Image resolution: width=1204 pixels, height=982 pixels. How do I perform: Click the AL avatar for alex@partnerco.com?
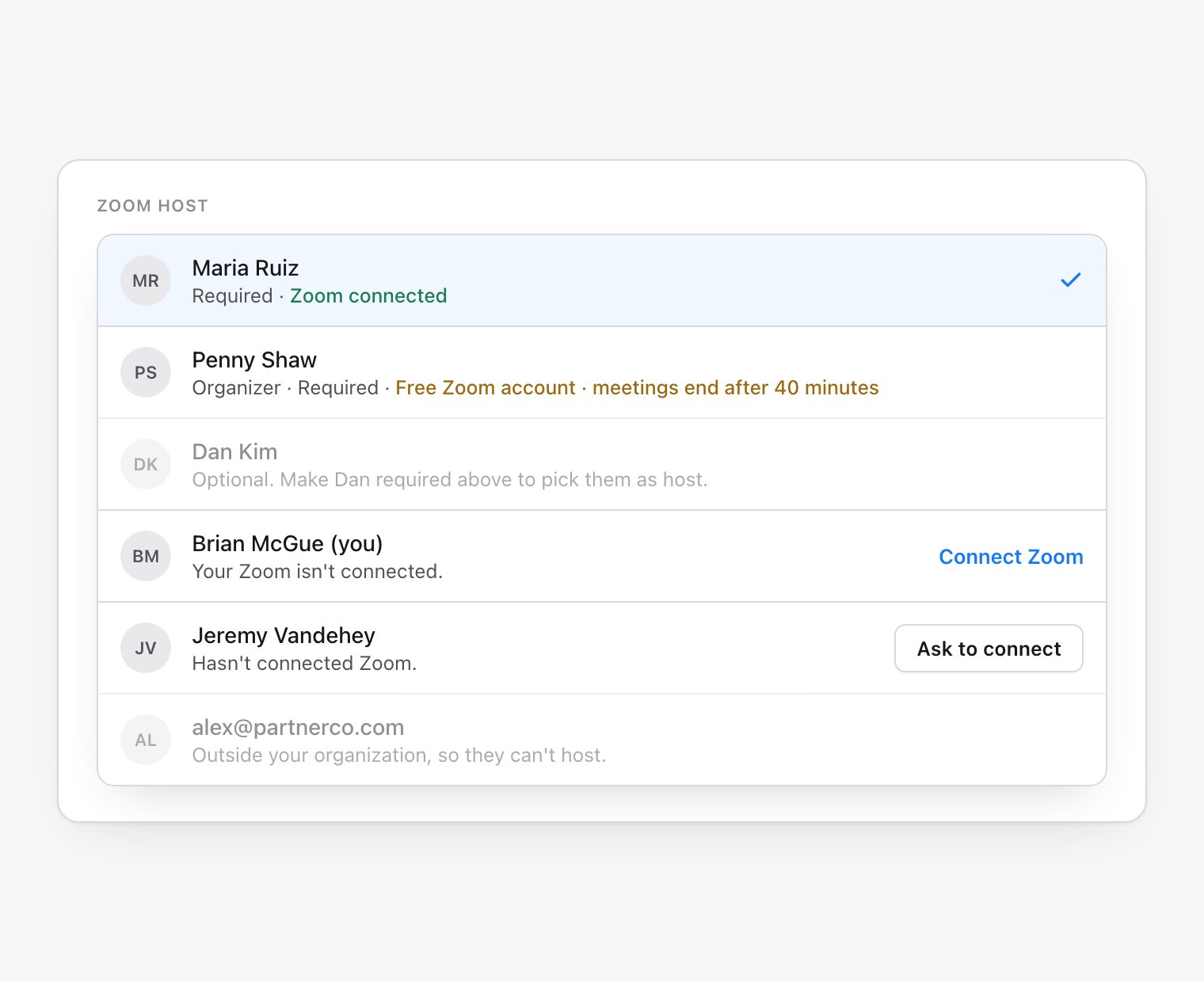(146, 740)
